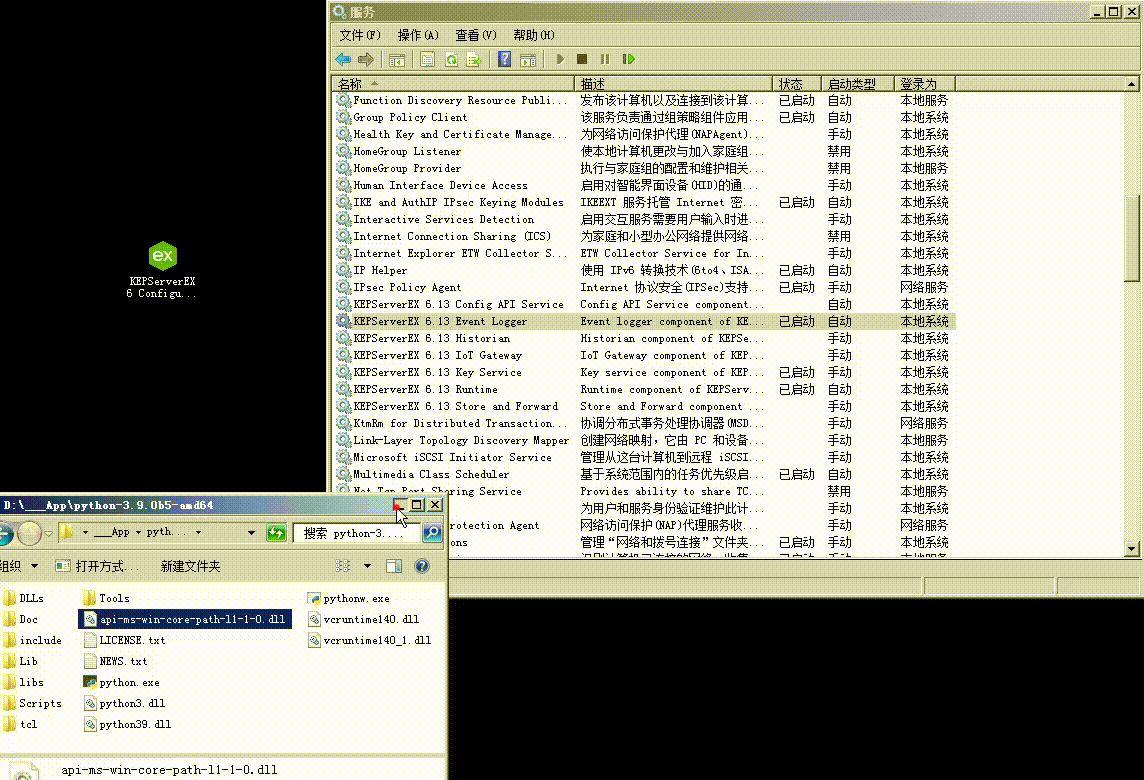Select the NEWS.txt file

click(x=115, y=661)
